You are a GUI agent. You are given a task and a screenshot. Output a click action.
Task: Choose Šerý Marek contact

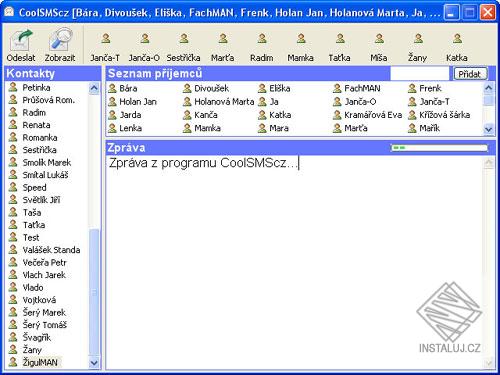pyautogui.click(x=38, y=313)
